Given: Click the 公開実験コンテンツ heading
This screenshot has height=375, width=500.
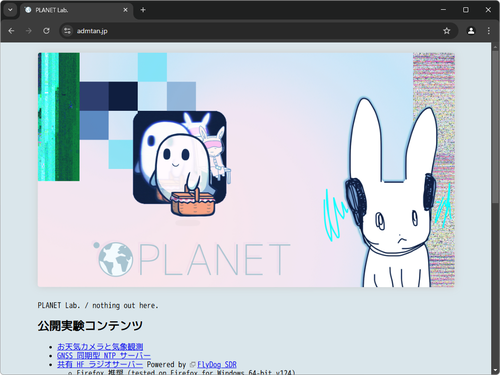Looking at the screenshot, I should tap(90, 326).
